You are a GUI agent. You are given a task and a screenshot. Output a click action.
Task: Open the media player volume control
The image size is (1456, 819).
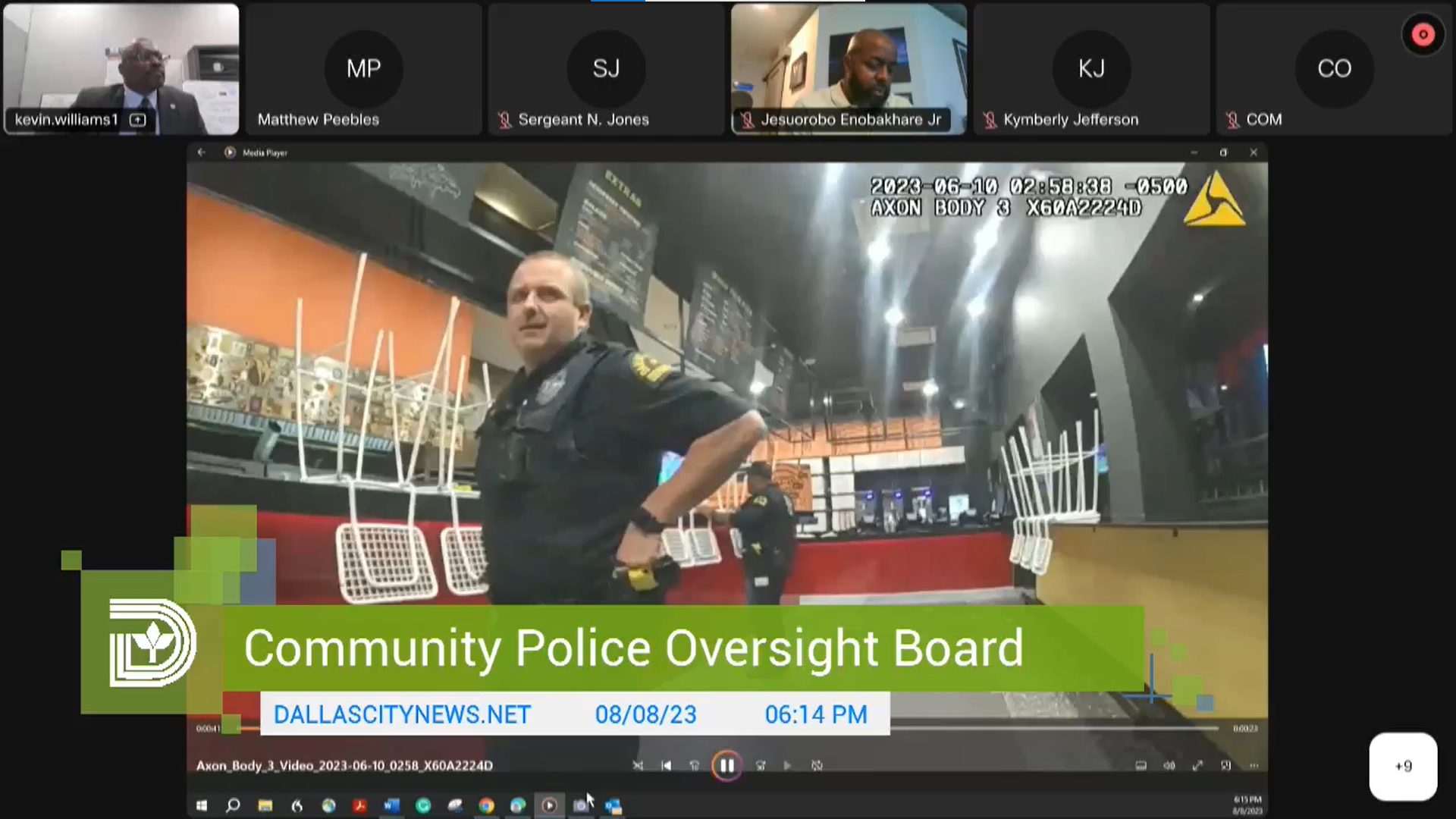click(x=1169, y=765)
